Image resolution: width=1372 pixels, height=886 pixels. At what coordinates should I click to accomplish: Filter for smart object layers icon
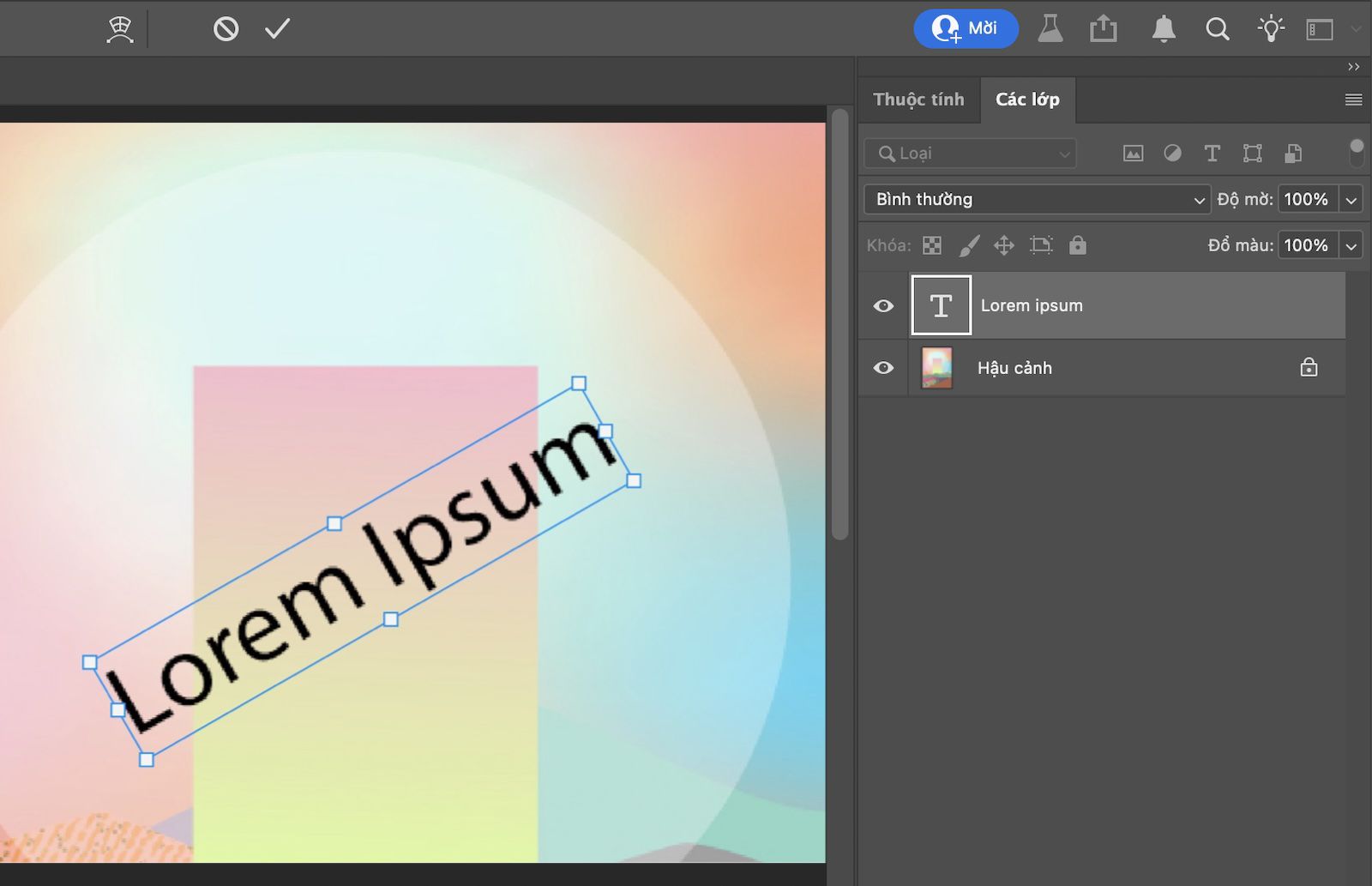click(1293, 154)
